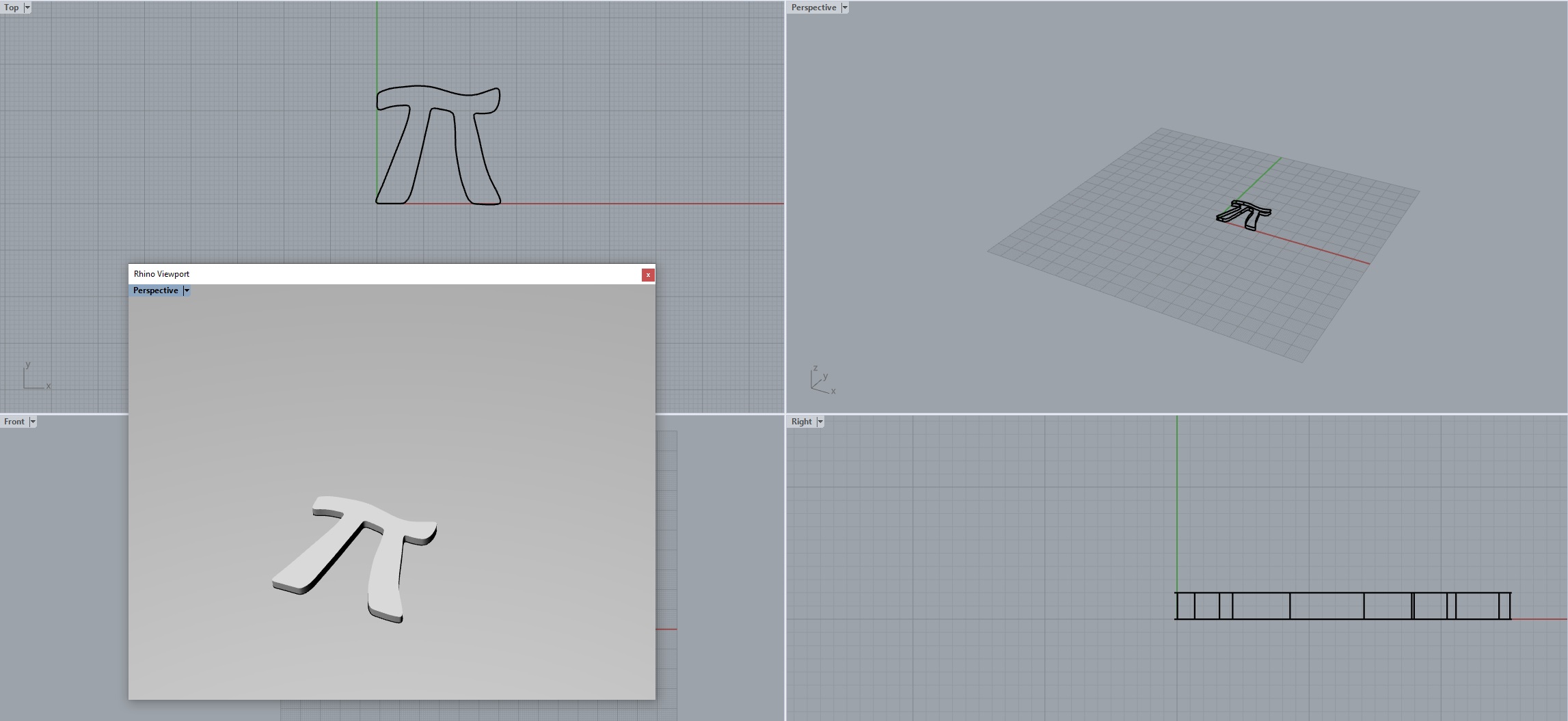1568x721 pixels.
Task: Click the Top viewport title label
Action: [x=12, y=8]
